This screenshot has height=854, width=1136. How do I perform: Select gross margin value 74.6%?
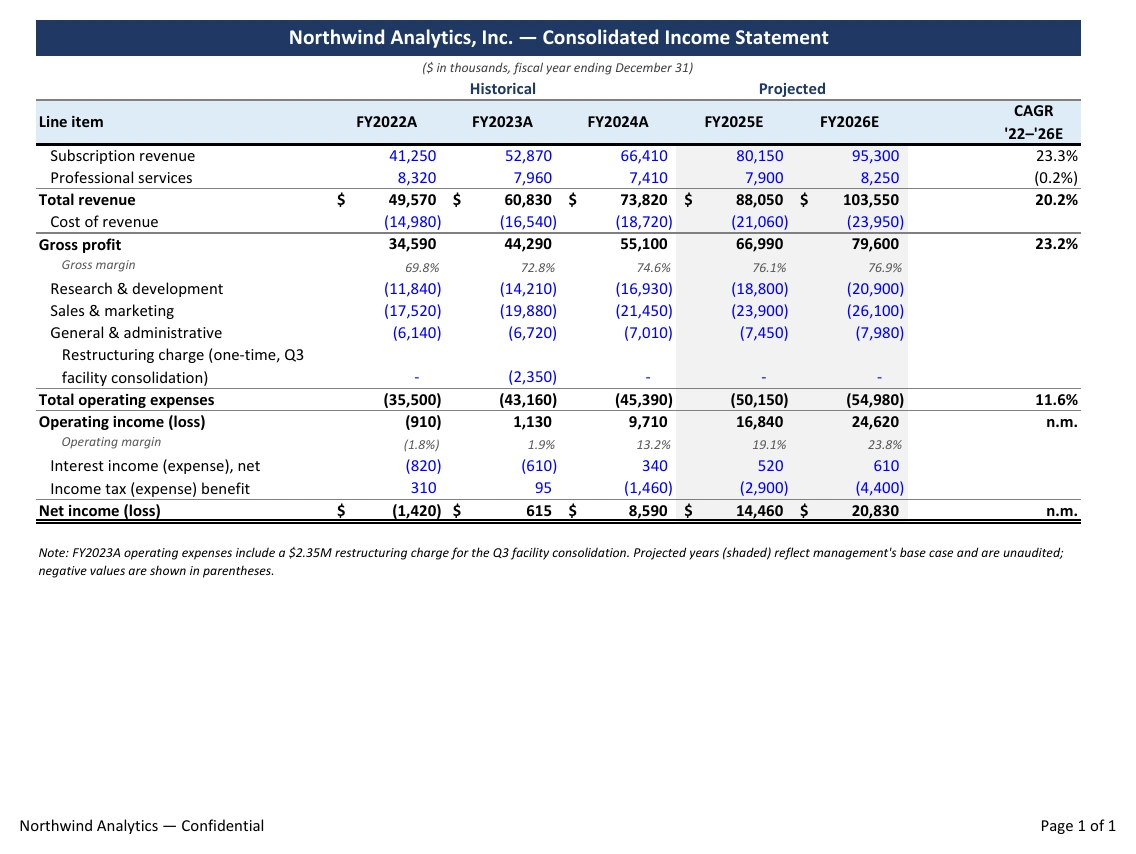tap(653, 268)
